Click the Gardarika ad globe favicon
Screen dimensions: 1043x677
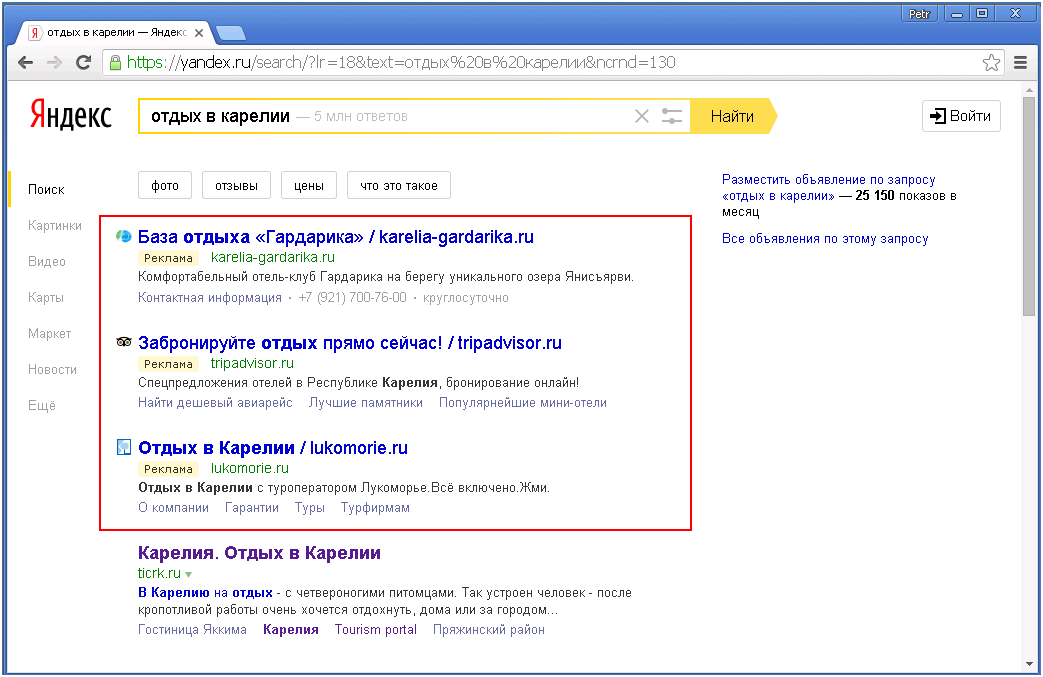coord(124,237)
